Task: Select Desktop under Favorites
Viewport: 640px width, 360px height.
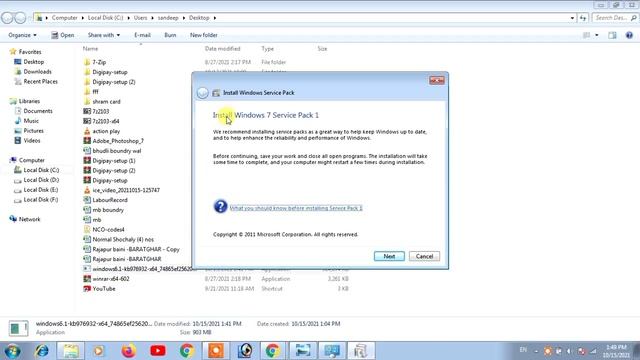Action: [33, 62]
